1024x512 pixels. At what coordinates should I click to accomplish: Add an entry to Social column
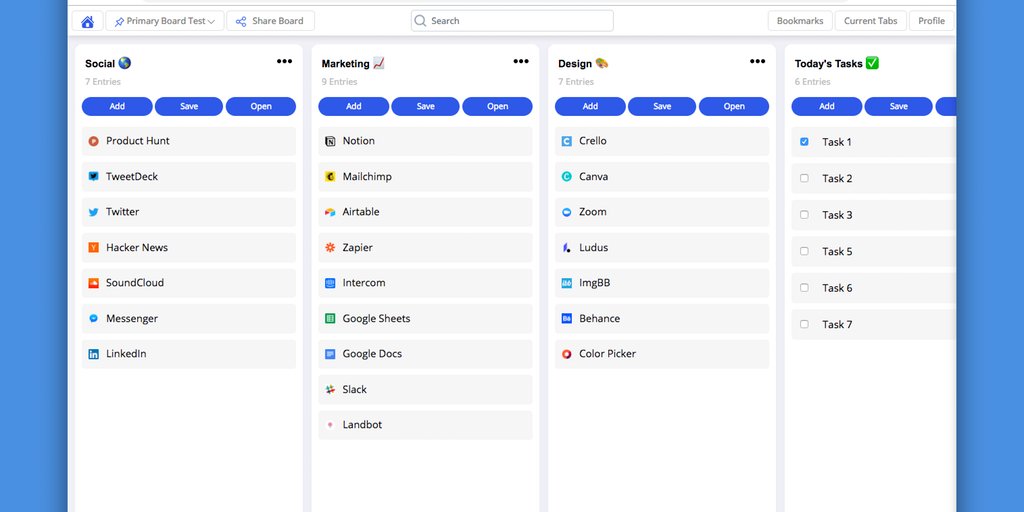tap(117, 106)
